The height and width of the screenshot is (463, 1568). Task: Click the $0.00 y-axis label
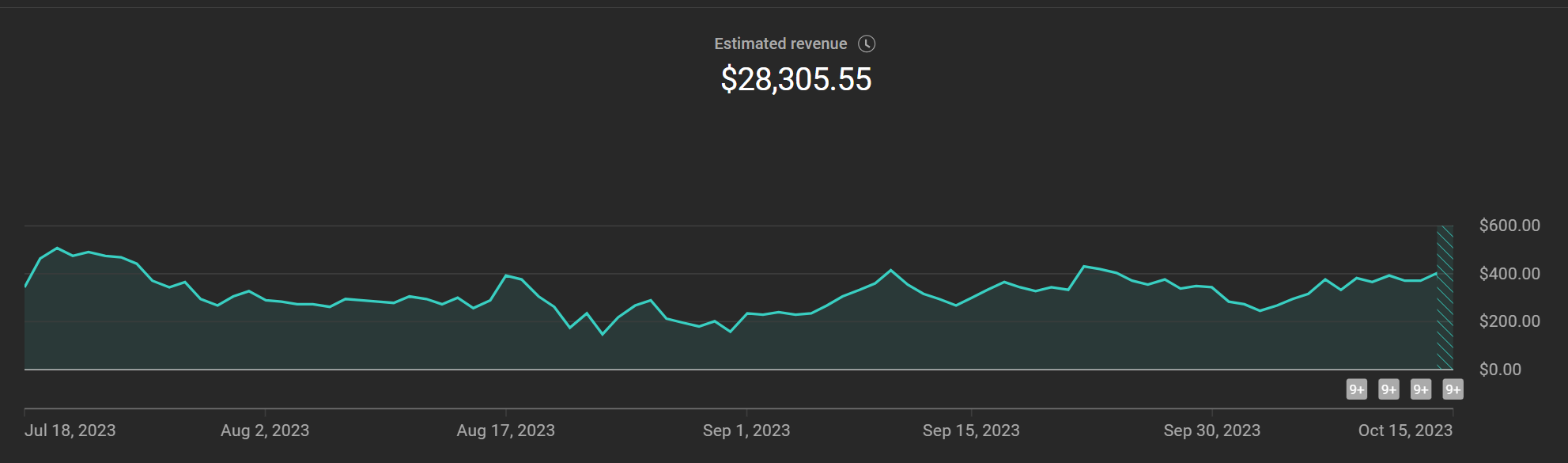[1500, 370]
